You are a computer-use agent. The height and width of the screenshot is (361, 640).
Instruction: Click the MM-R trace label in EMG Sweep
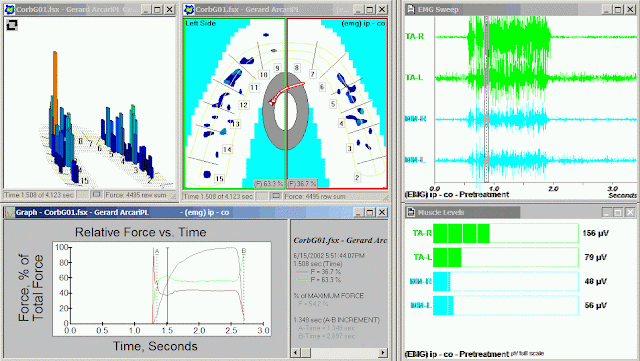[x=416, y=119]
